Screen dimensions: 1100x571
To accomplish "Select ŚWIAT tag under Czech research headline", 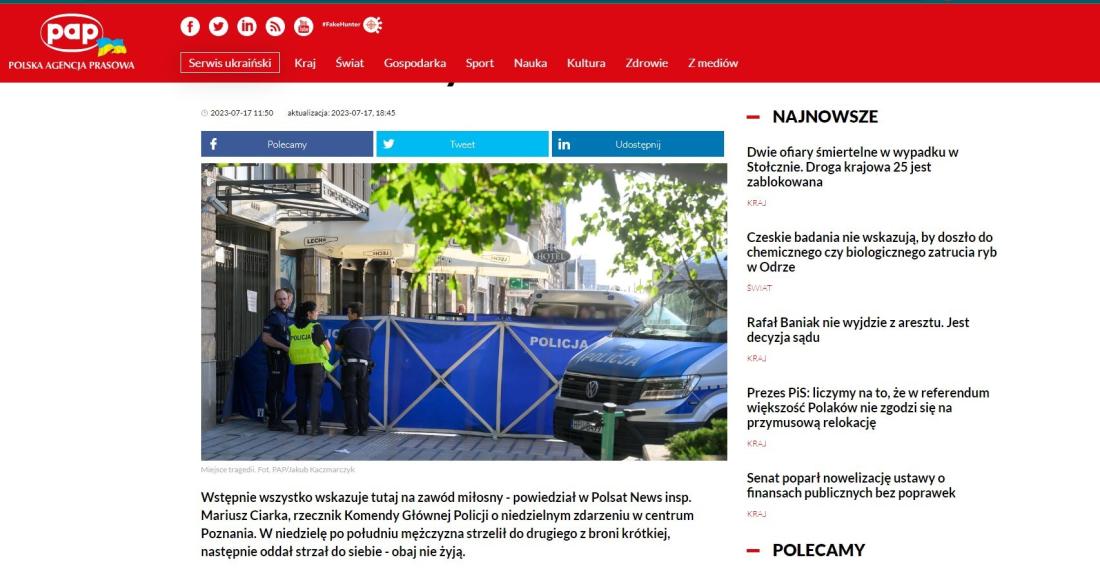I will click(x=759, y=288).
